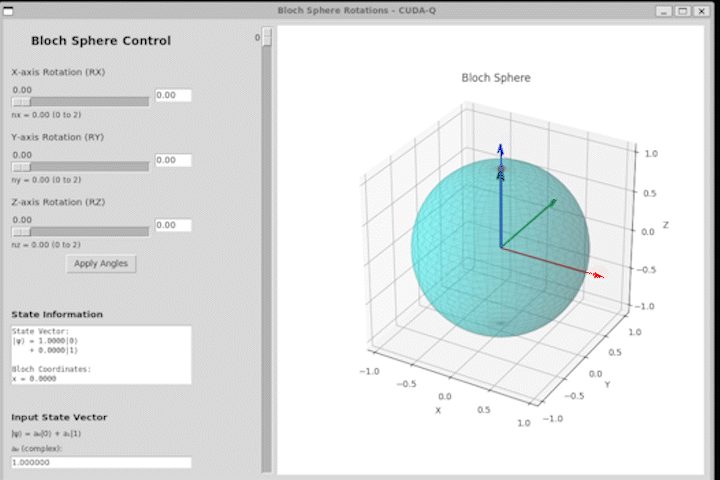Open the window menu icon in title bar
Screen dimensions: 720x480
pyautogui.click(x=8, y=11)
